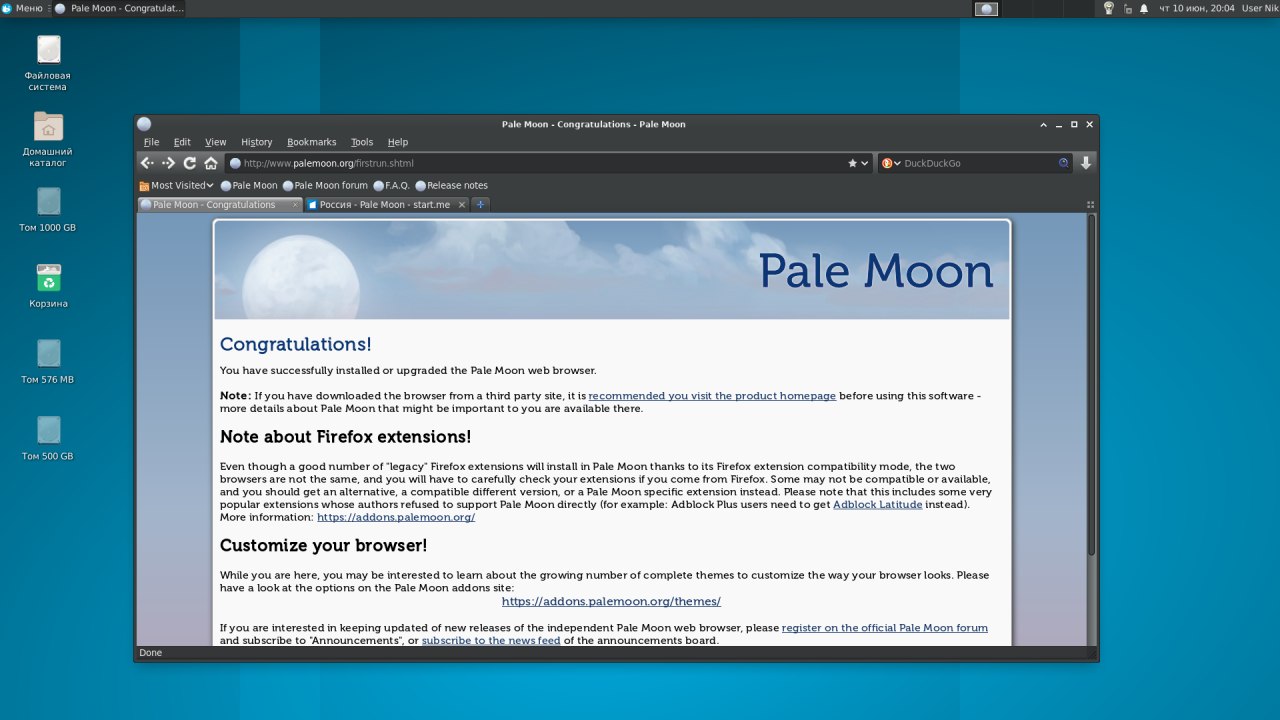The image size is (1280, 720).
Task: Open DuckDuckGo search engine selector
Action: [891, 163]
